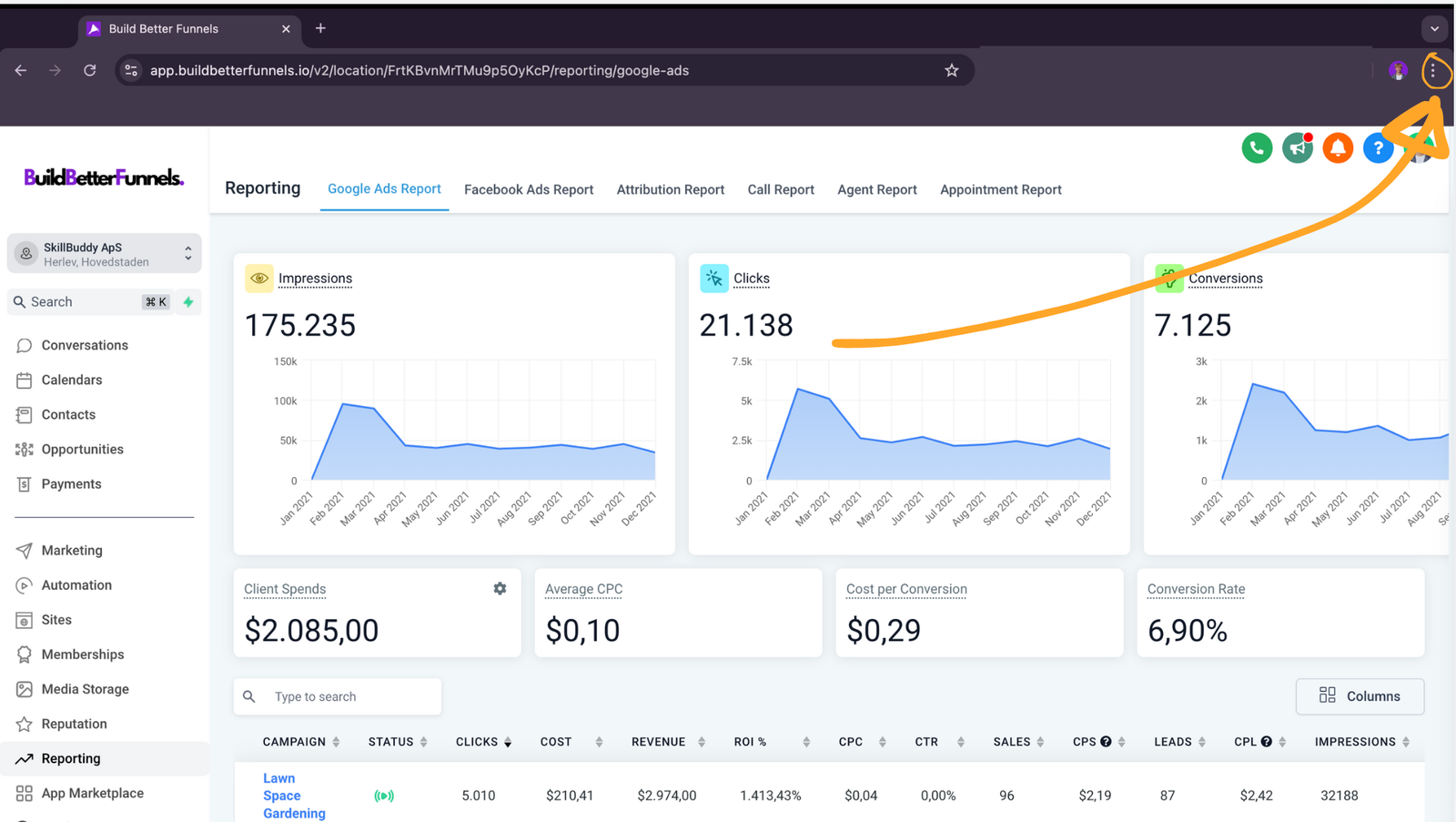Open Opportunities in the sidebar
The image size is (1456, 822).
pyautogui.click(x=82, y=450)
